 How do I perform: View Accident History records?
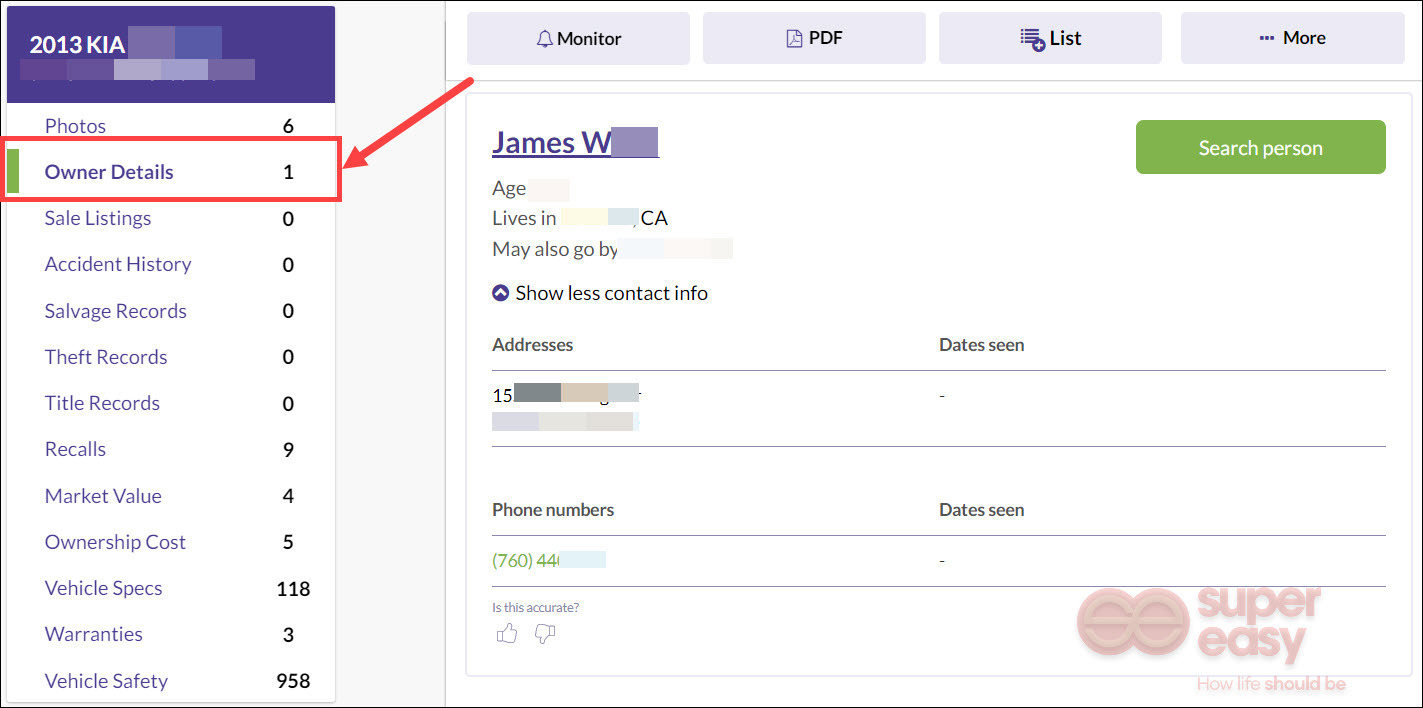point(118,264)
